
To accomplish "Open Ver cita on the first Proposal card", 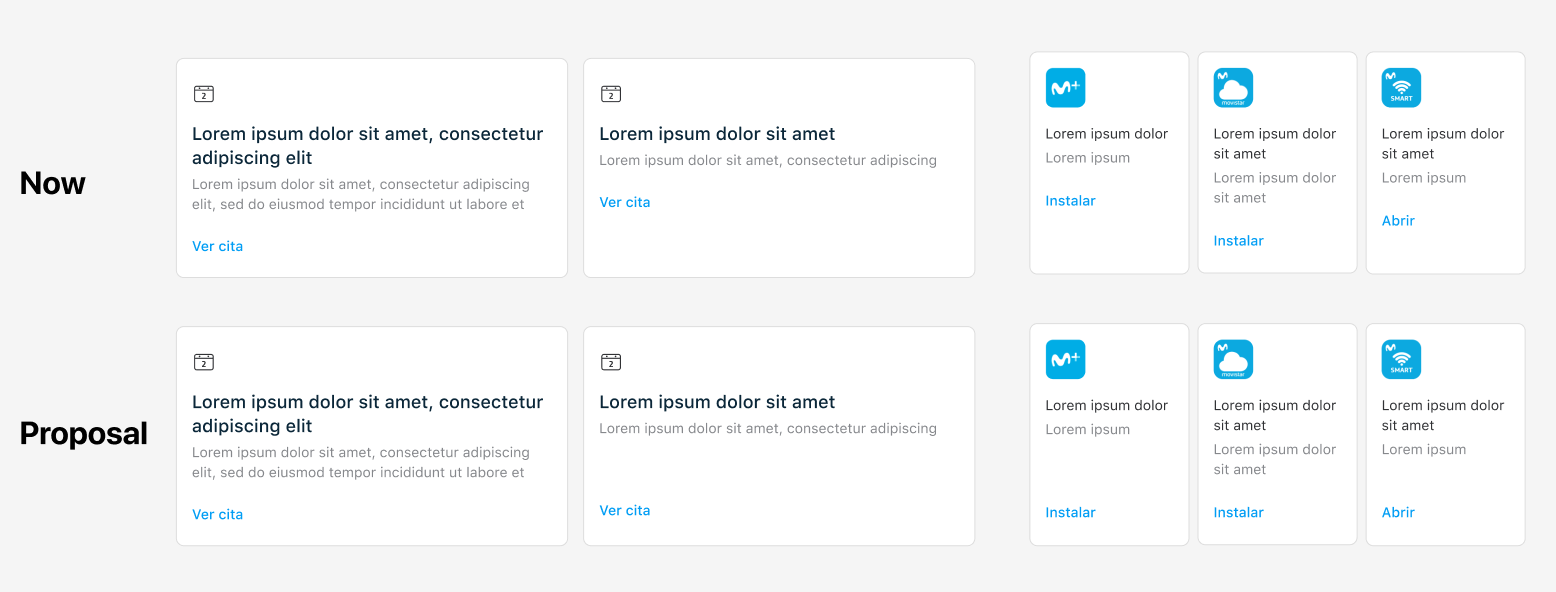I will [x=217, y=514].
